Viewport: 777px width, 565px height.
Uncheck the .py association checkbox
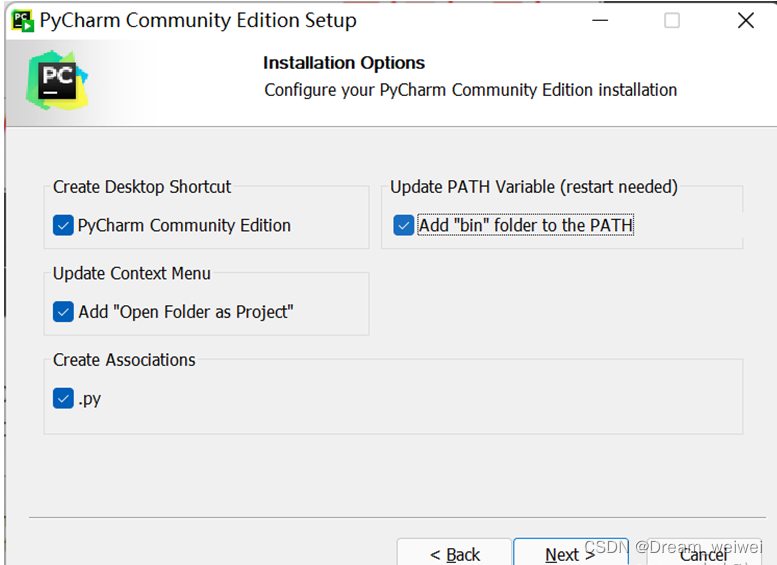point(63,398)
